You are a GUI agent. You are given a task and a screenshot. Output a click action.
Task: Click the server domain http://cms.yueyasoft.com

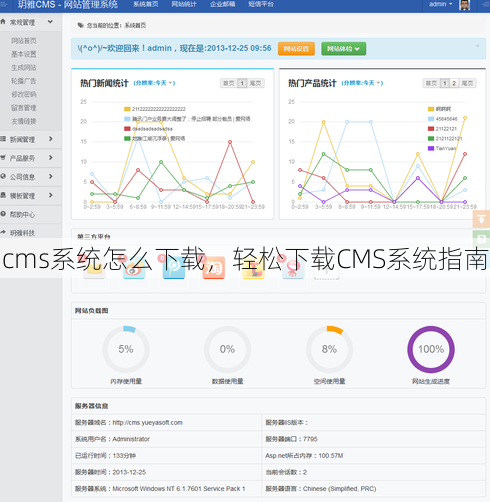(148, 423)
